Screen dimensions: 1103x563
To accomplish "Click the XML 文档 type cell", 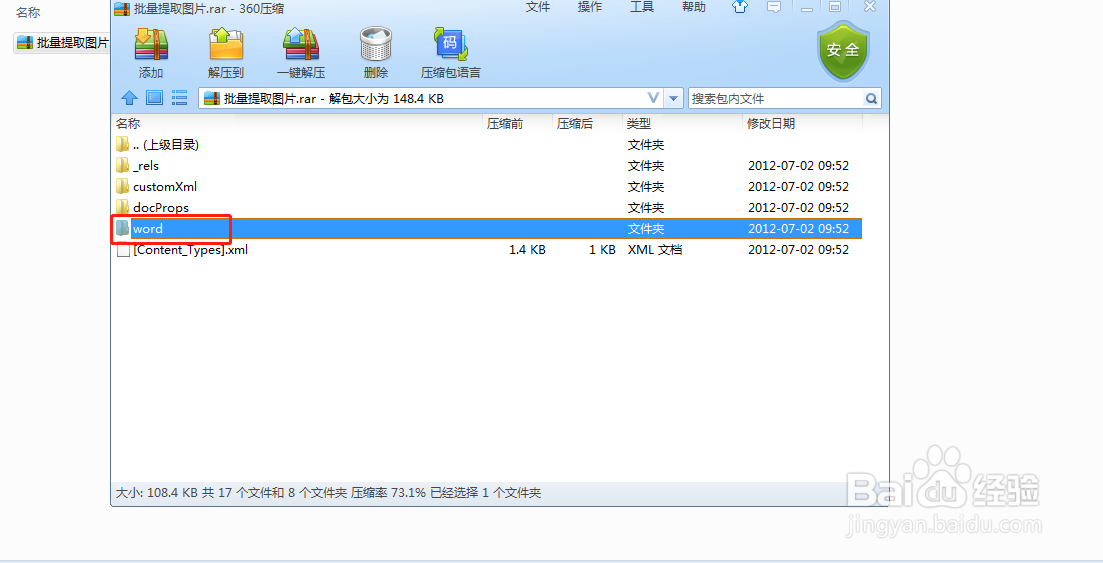I will (x=655, y=250).
